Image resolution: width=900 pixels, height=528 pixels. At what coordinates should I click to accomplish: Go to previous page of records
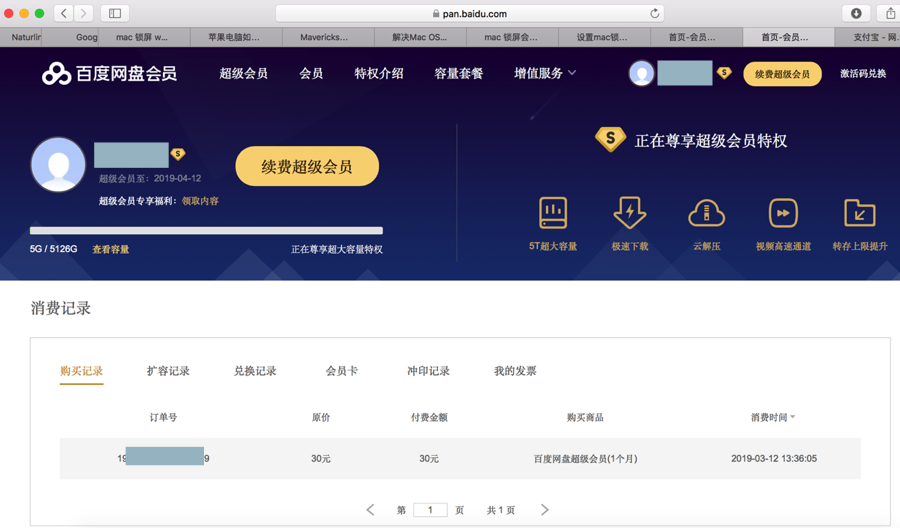pos(370,510)
